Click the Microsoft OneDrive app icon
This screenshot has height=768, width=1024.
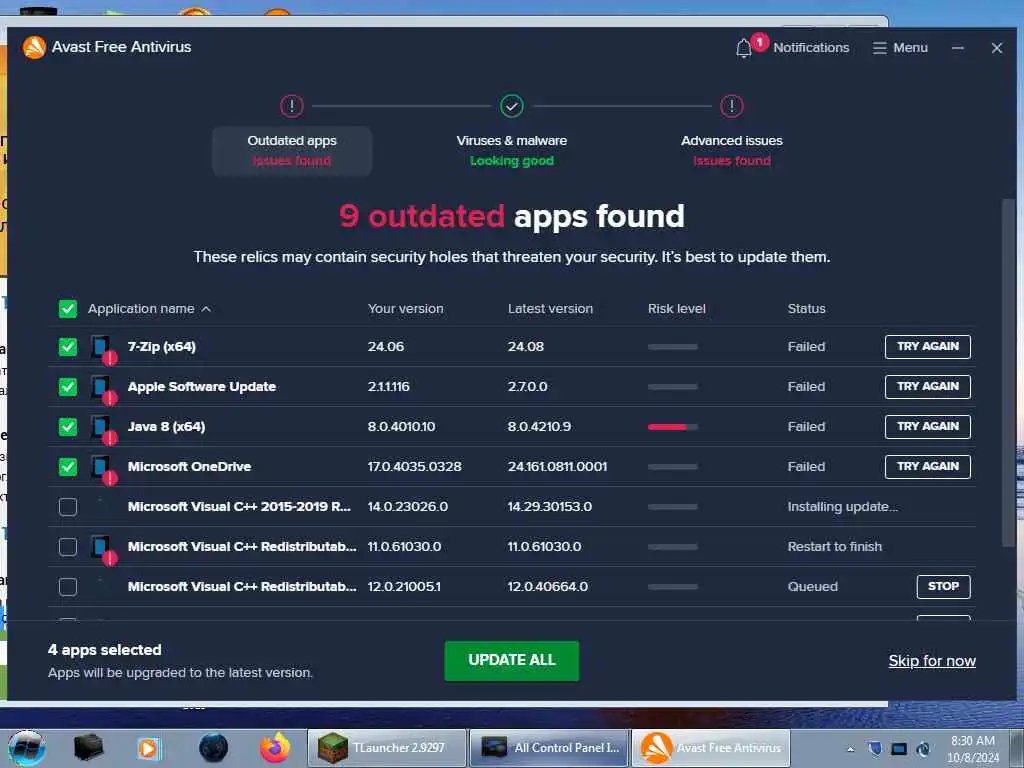point(103,468)
